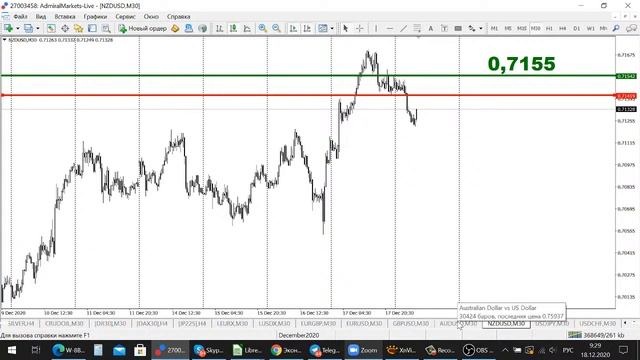Image resolution: width=640 pixels, height=360 pixels.
Task: Open Zoom from the taskbar
Action: pos(362,350)
